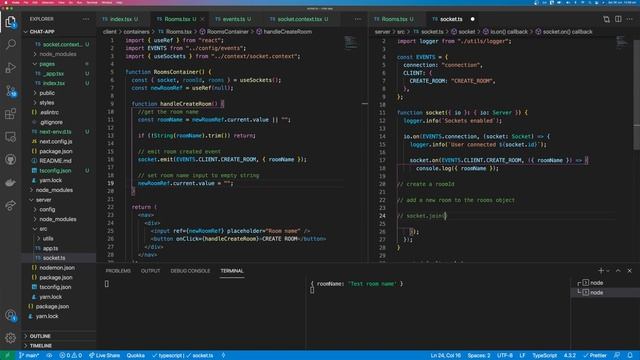Image resolution: width=640 pixels, height=360 pixels.
Task: Click the main branch indicator in status bar
Action: coord(29,356)
